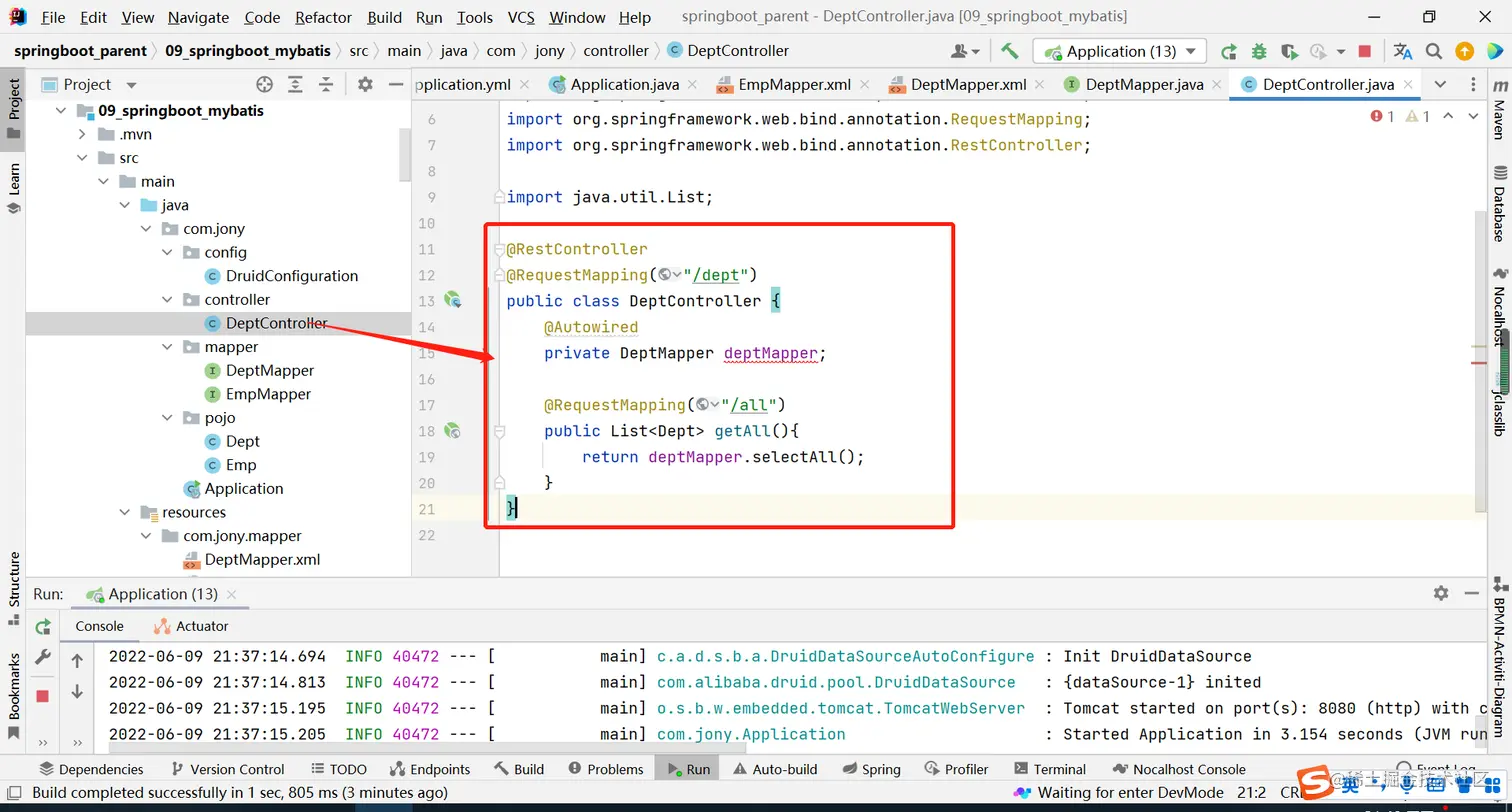Screen dimensions: 1512x812
Task: Open the Refactor menu
Action: [x=324, y=17]
